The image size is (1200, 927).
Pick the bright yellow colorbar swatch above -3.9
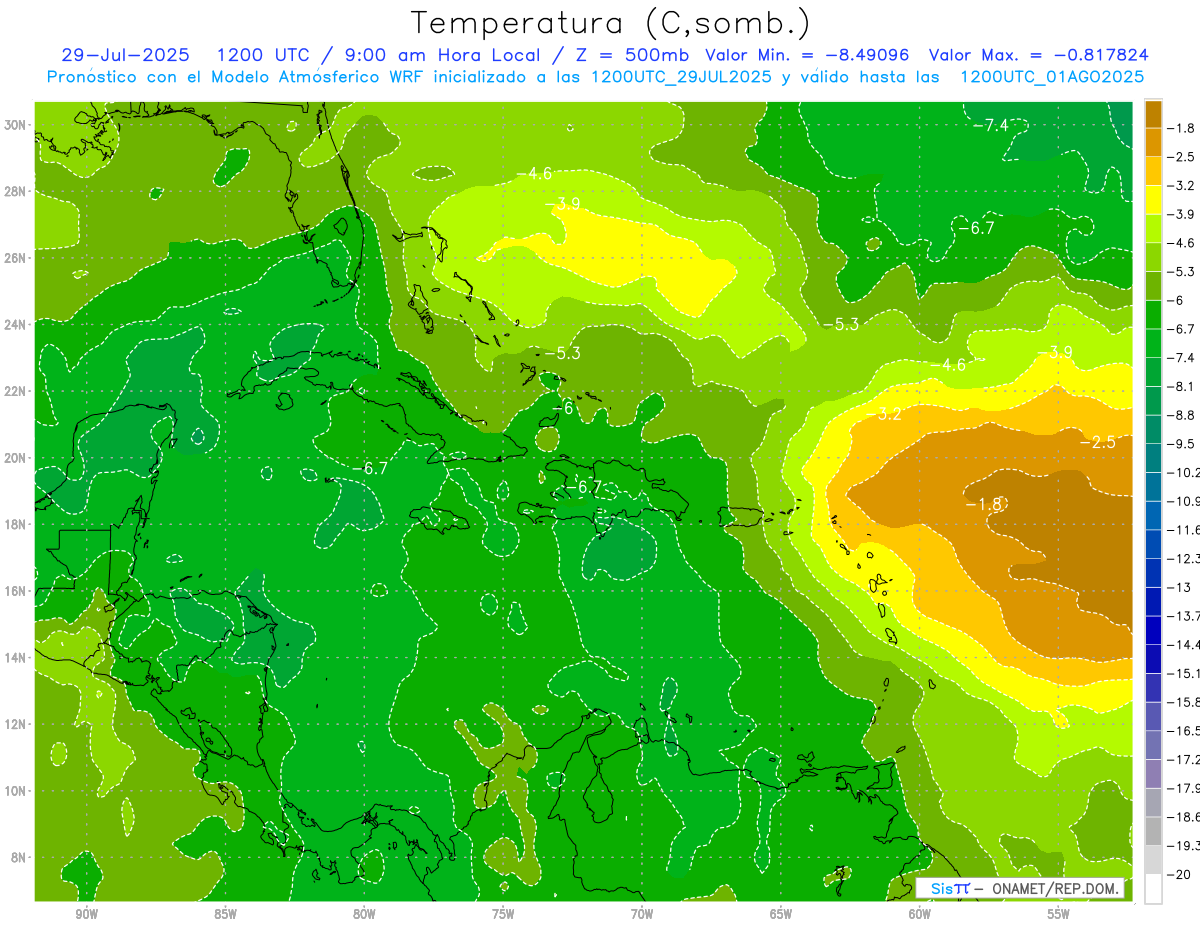coord(1153,200)
